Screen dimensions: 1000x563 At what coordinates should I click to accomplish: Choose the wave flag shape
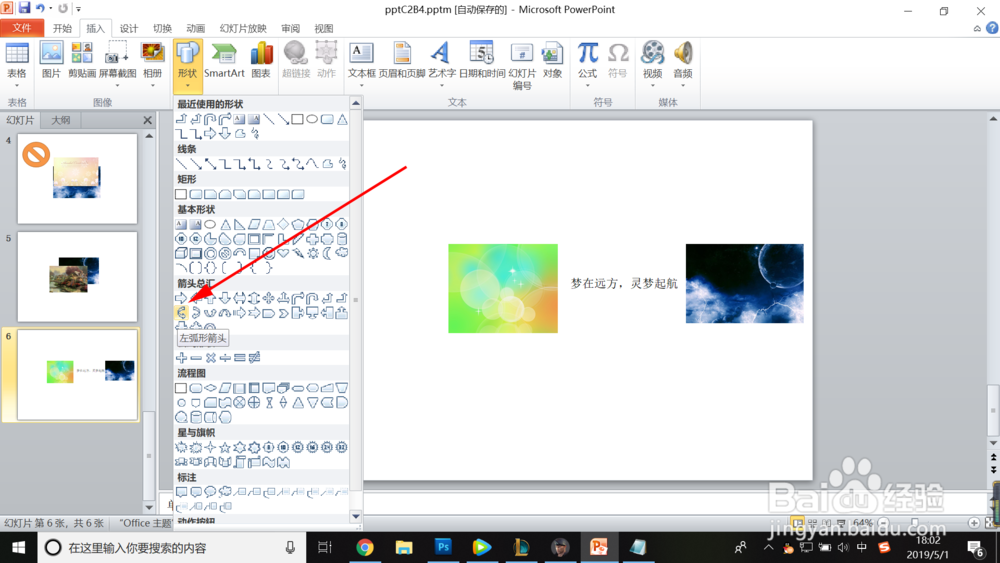pos(268,462)
